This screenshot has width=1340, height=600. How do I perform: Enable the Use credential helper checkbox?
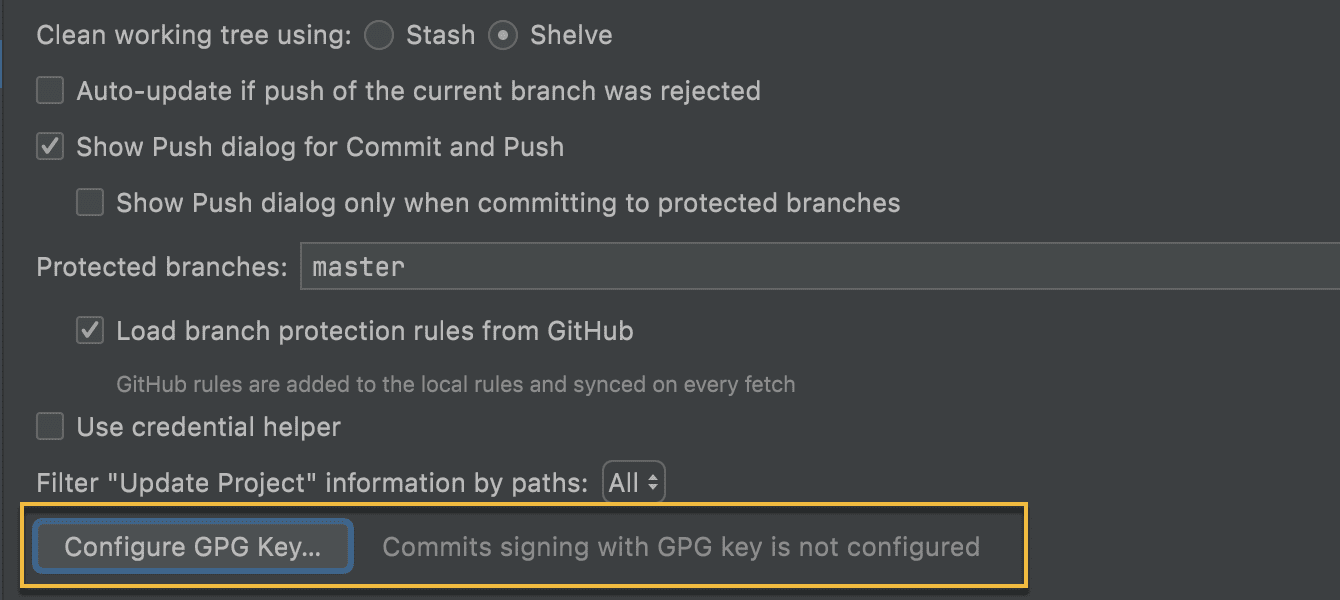coord(50,427)
